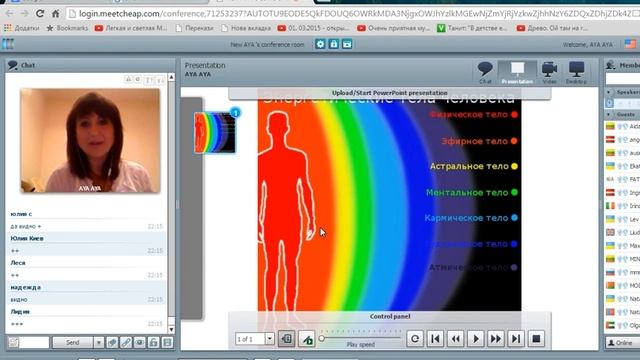Image resolution: width=640 pixels, height=360 pixels.
Task: Open the Bookmarks folder in bookmarks bar
Action: click(67, 28)
